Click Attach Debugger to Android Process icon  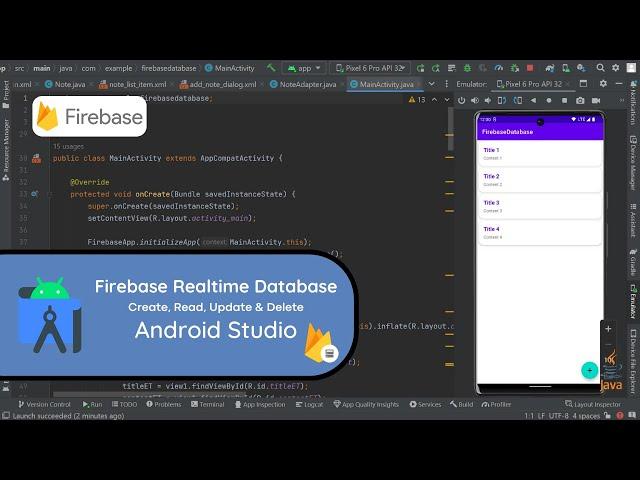pos(514,68)
